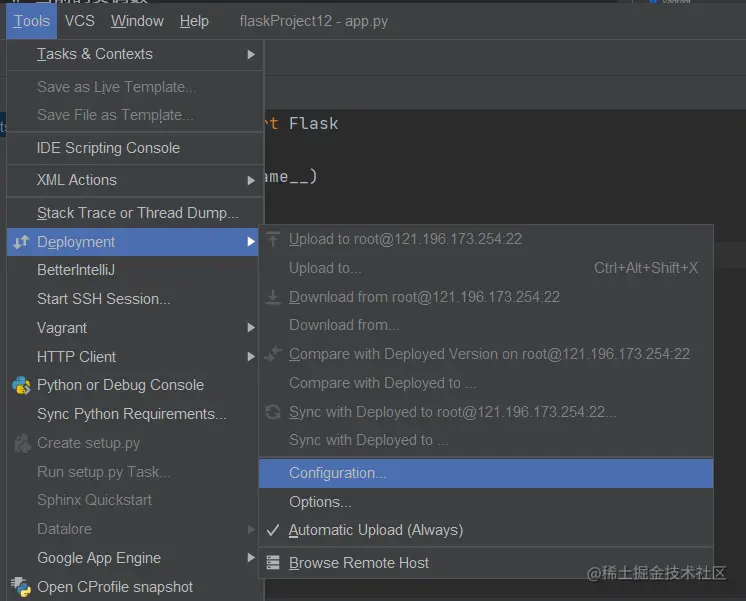The width and height of the screenshot is (746, 601).
Task: Open Python or Debug Console
Action: [133, 385]
